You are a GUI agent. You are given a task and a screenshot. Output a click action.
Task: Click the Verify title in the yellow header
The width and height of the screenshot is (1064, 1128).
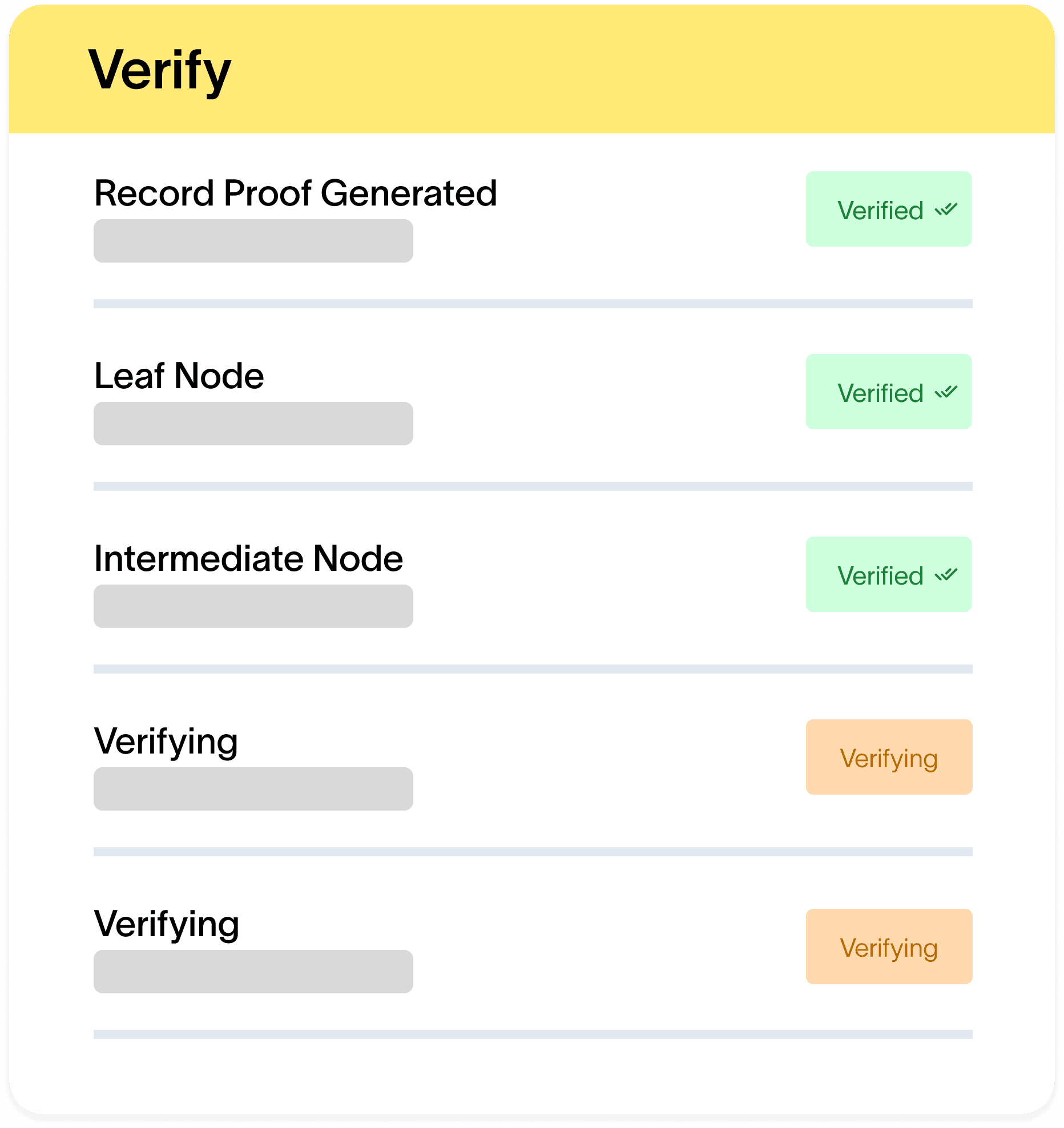[160, 70]
